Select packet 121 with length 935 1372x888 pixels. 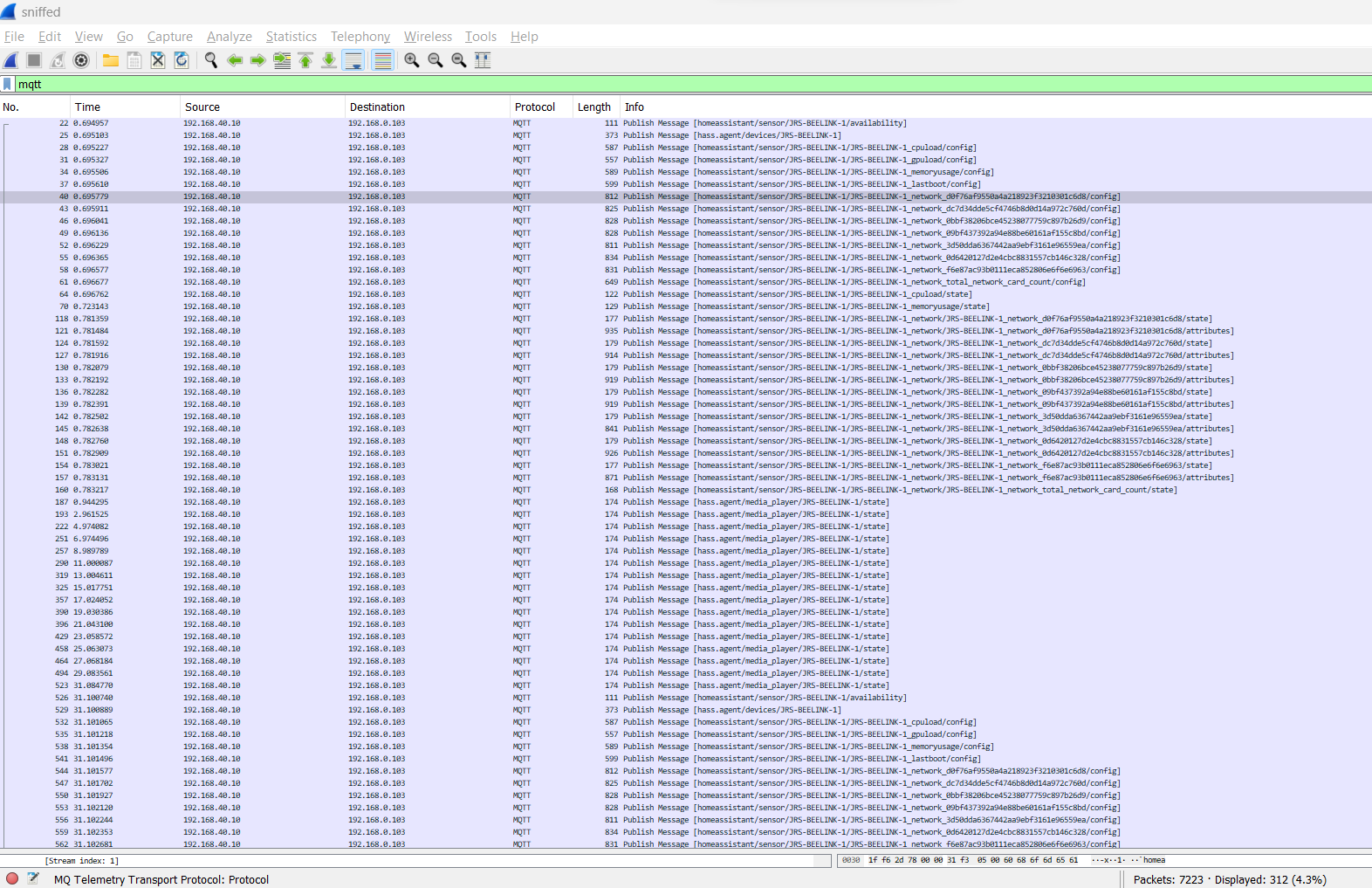pos(686,331)
